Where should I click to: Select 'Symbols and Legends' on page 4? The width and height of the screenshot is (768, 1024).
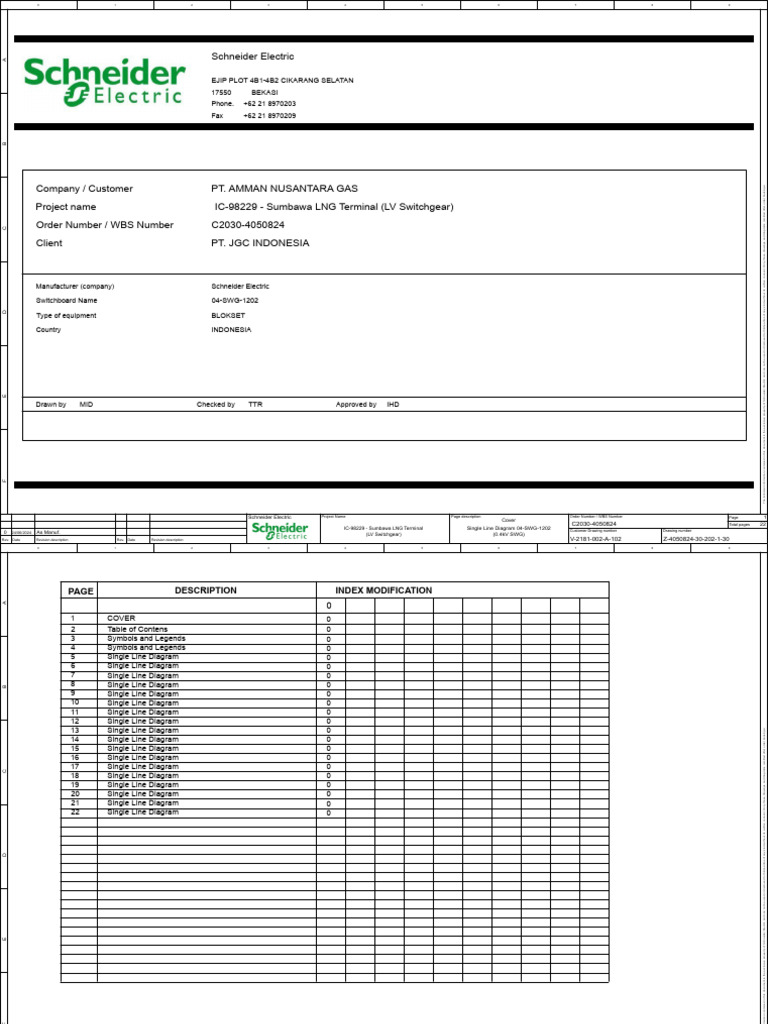[146, 648]
